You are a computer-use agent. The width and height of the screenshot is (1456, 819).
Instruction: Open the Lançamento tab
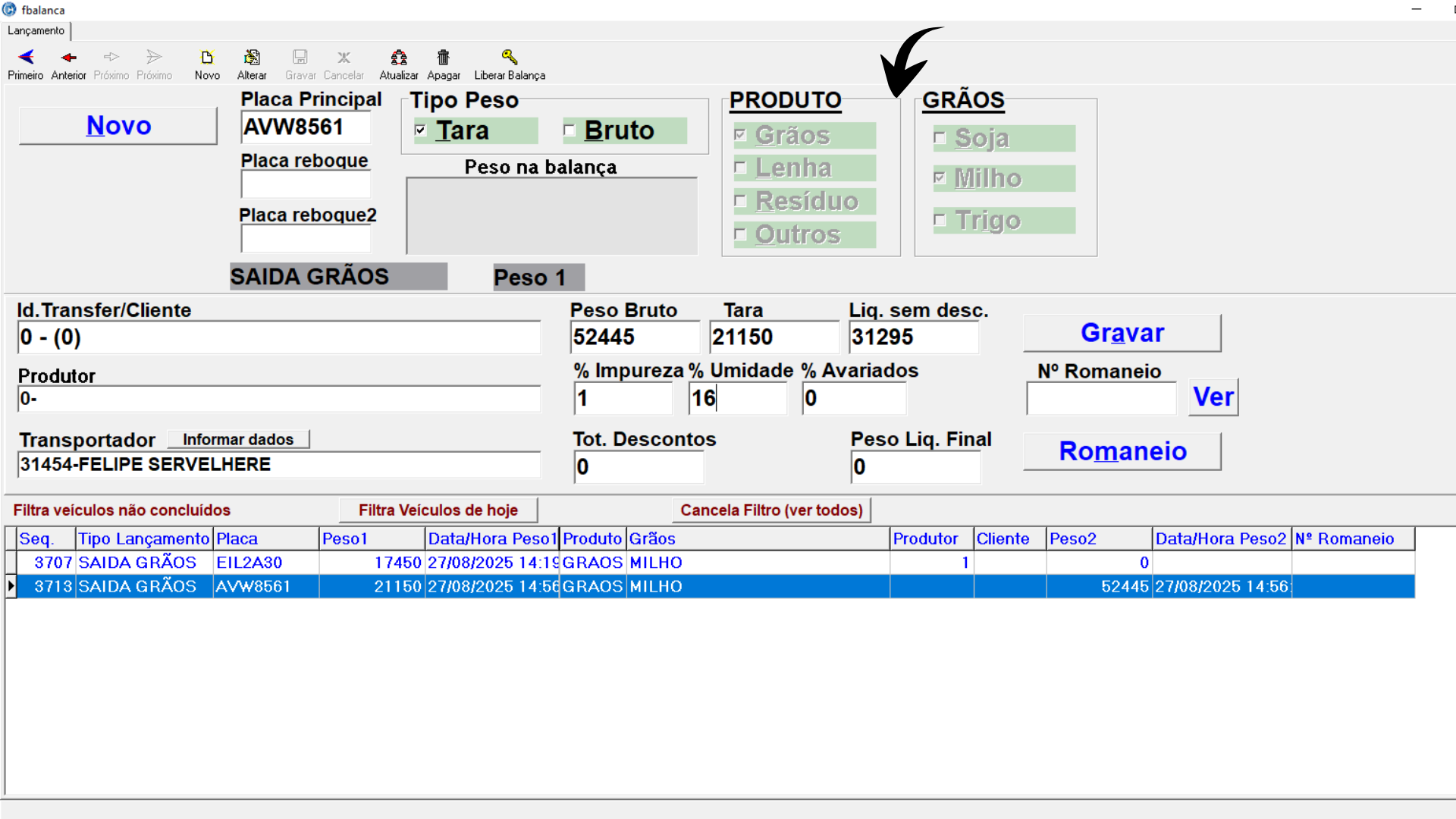[x=36, y=30]
